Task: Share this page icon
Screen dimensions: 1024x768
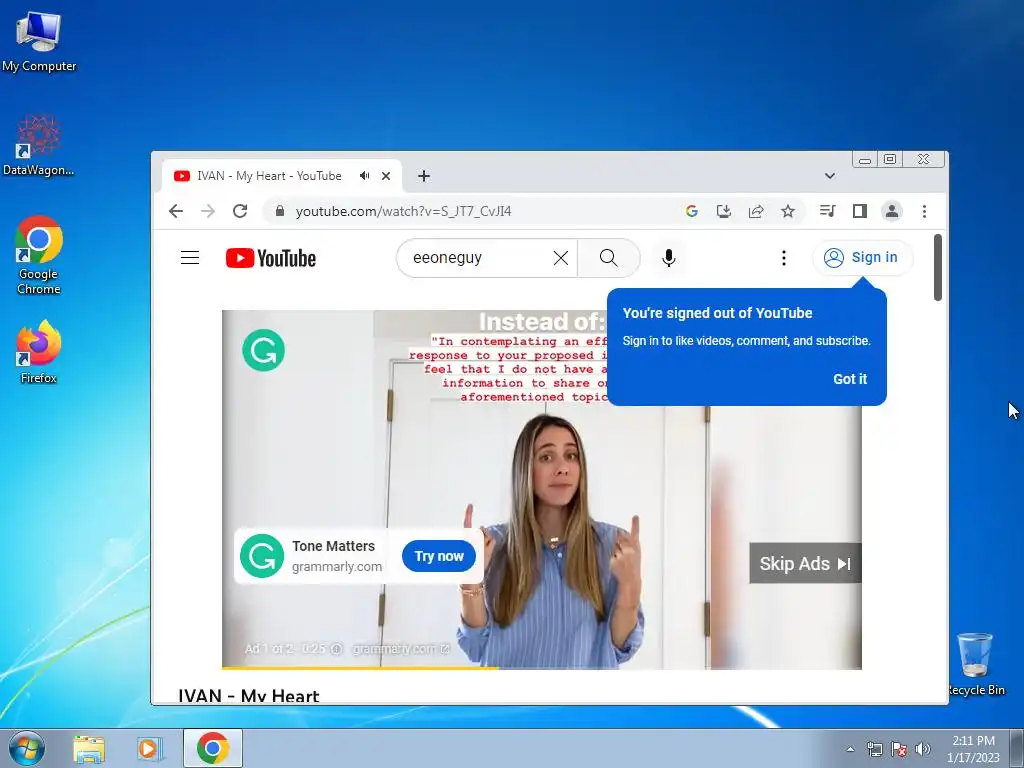Action: 756,211
